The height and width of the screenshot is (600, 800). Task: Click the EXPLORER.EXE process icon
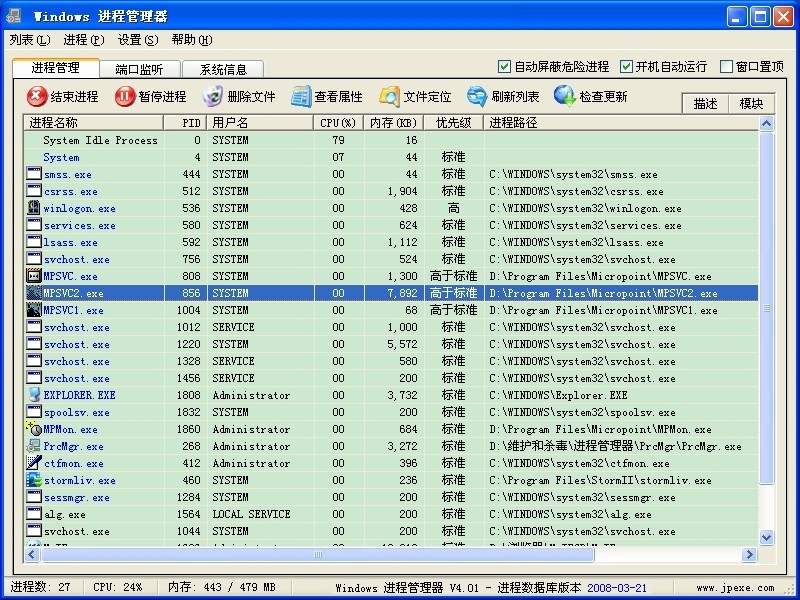[34, 395]
